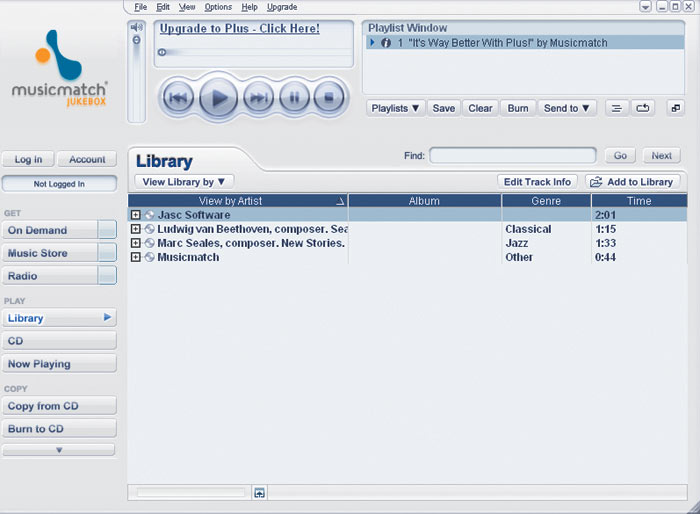Open the Upgrade menu
The height and width of the screenshot is (514, 700).
282,7
